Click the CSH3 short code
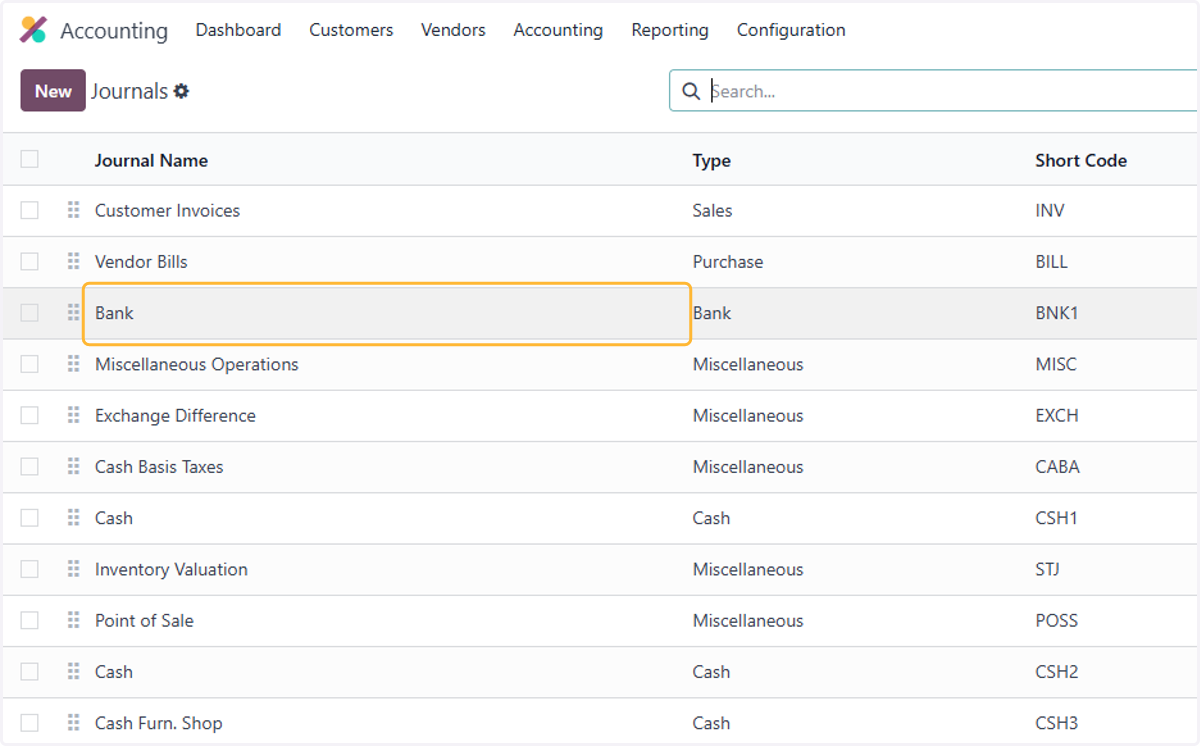Viewport: 1200px width, 746px height. (1057, 723)
